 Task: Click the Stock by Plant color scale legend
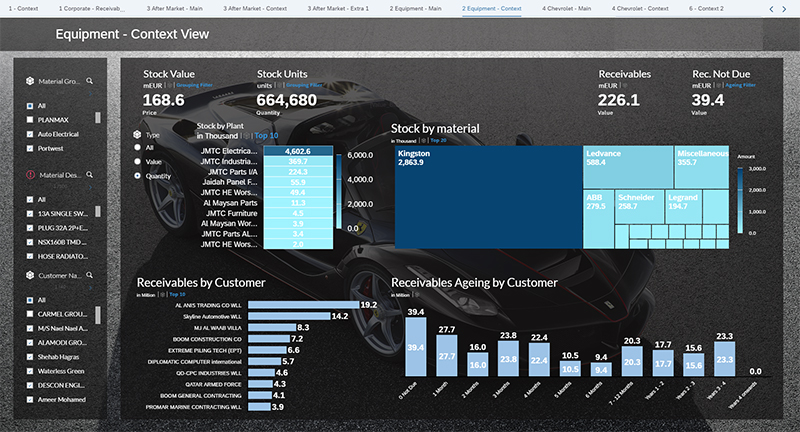pyautogui.click(x=339, y=191)
